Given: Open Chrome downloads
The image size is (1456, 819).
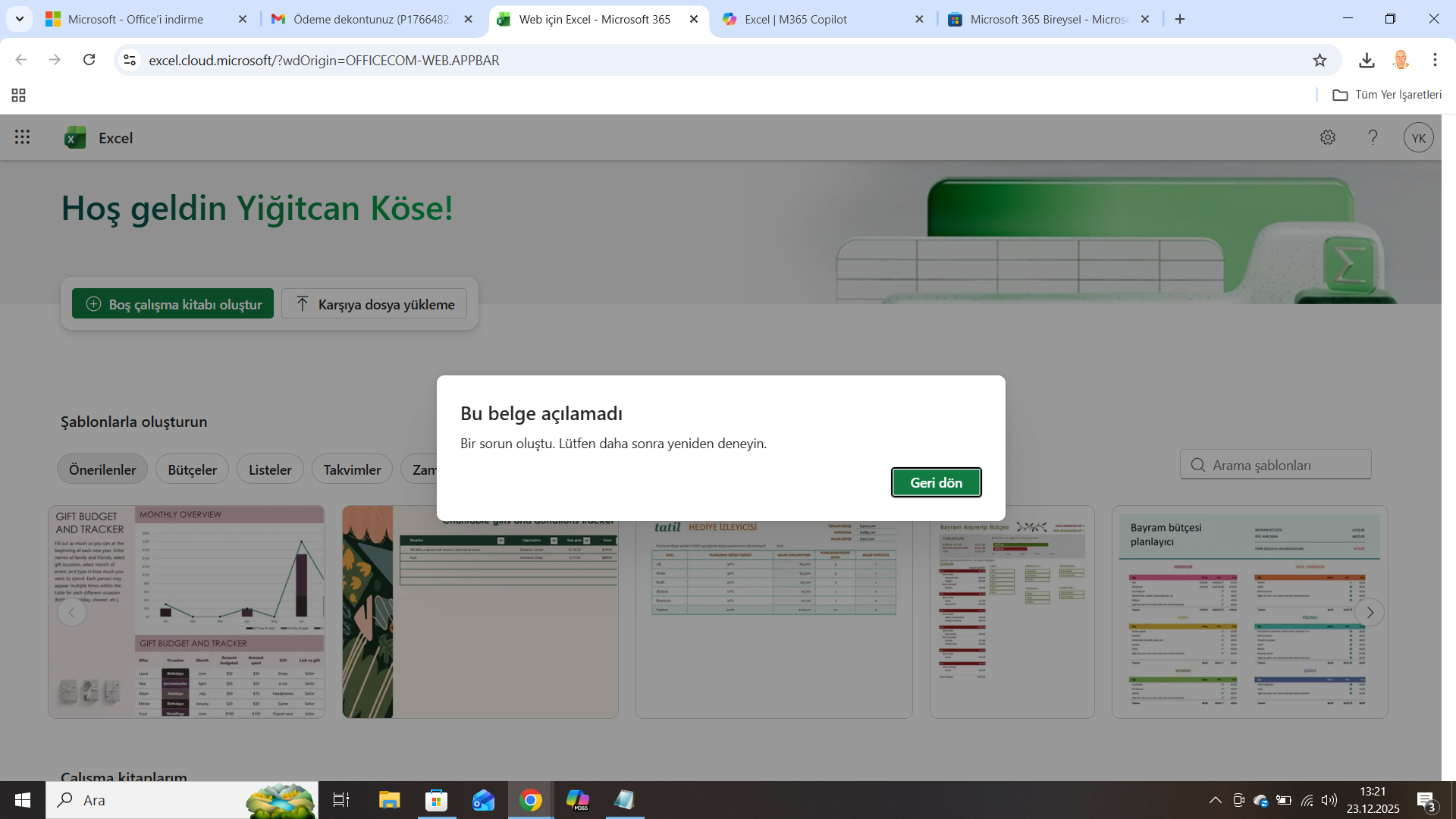Looking at the screenshot, I should (x=1367, y=60).
